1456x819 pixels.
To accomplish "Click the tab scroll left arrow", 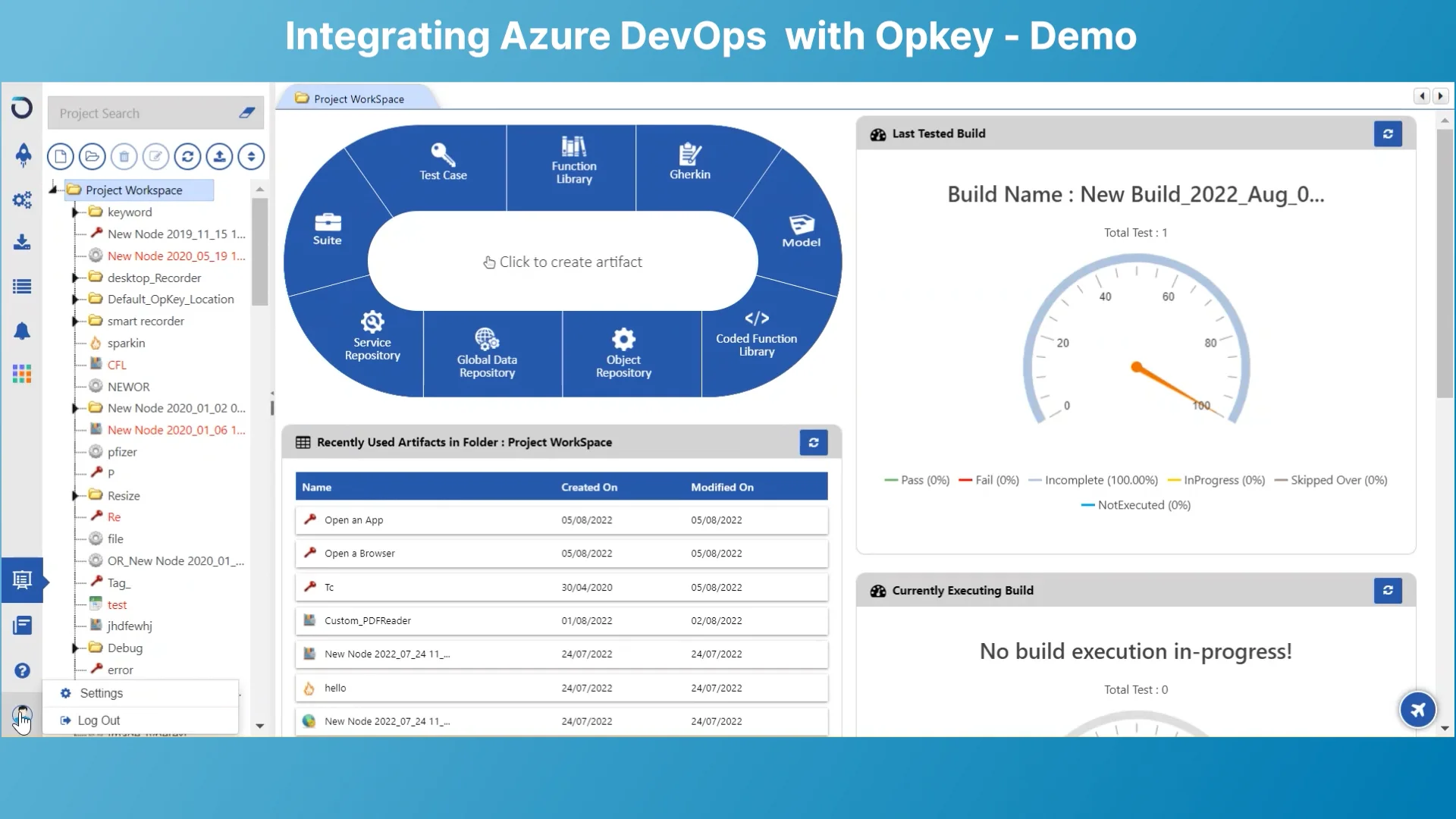I will click(1422, 96).
